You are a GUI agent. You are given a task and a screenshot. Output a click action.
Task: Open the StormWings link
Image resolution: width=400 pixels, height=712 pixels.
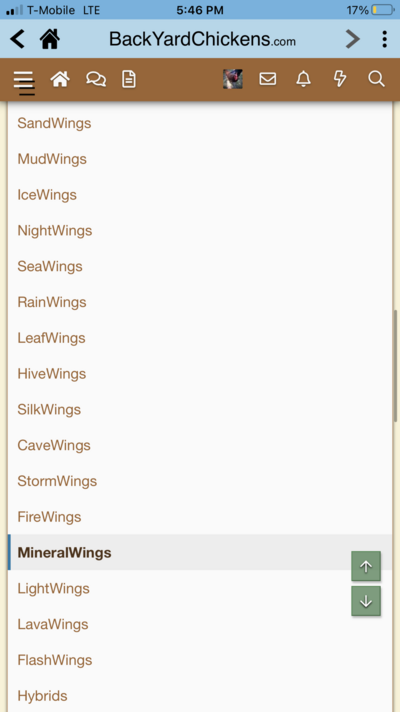click(x=57, y=481)
